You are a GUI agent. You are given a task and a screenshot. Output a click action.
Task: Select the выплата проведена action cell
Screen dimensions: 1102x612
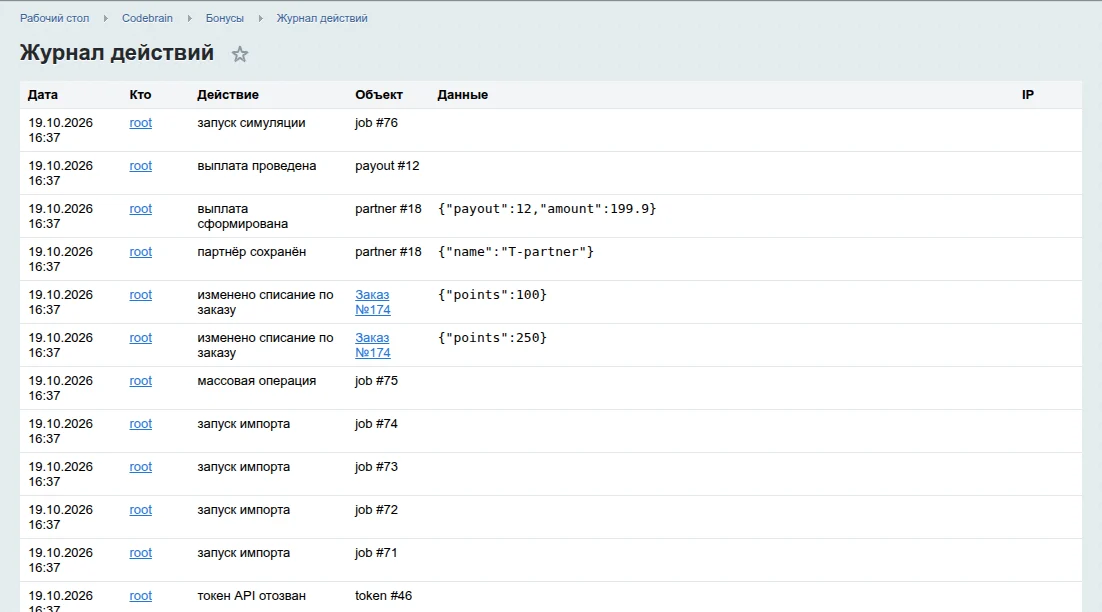pyautogui.click(x=257, y=166)
